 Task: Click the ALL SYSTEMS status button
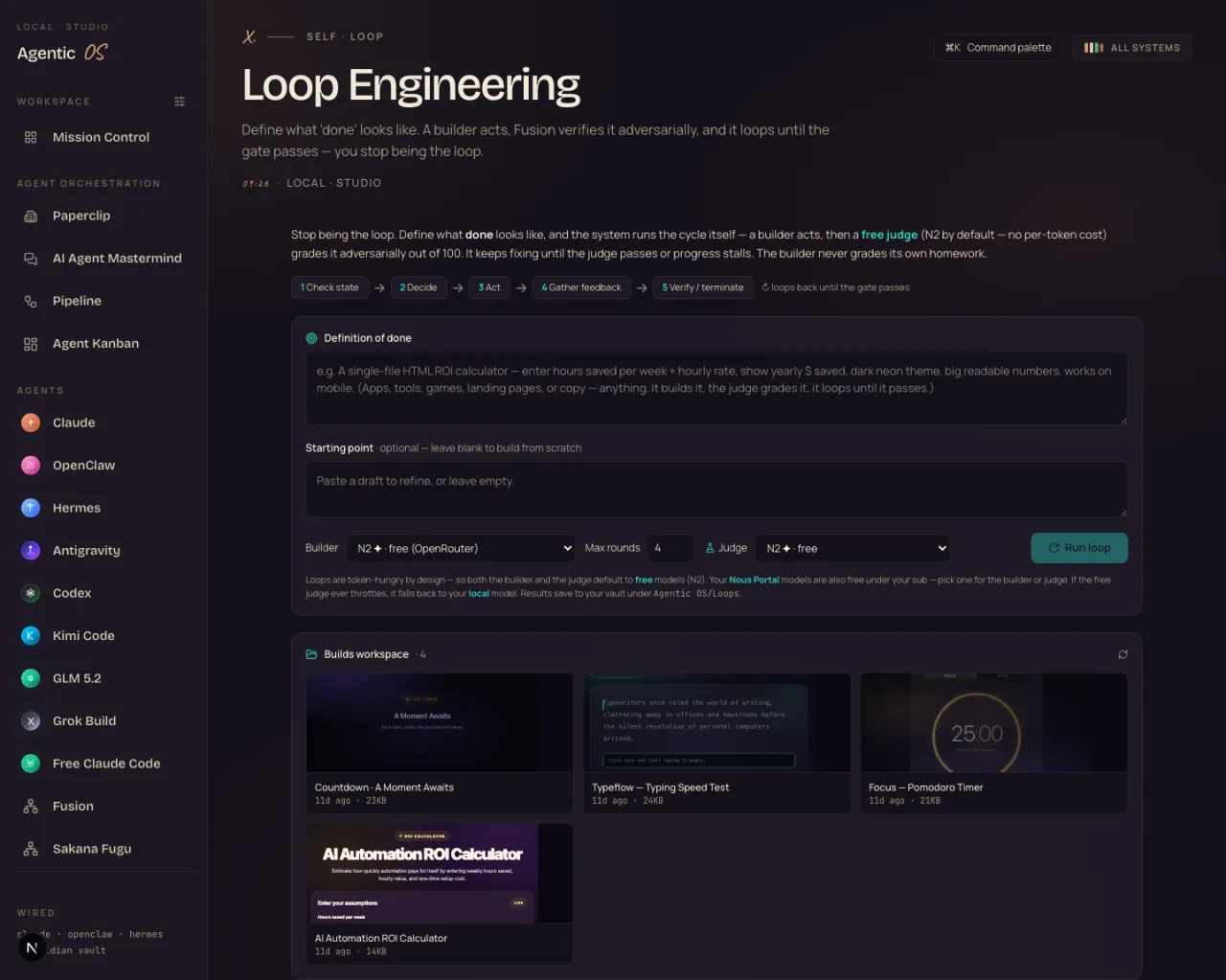(1132, 48)
